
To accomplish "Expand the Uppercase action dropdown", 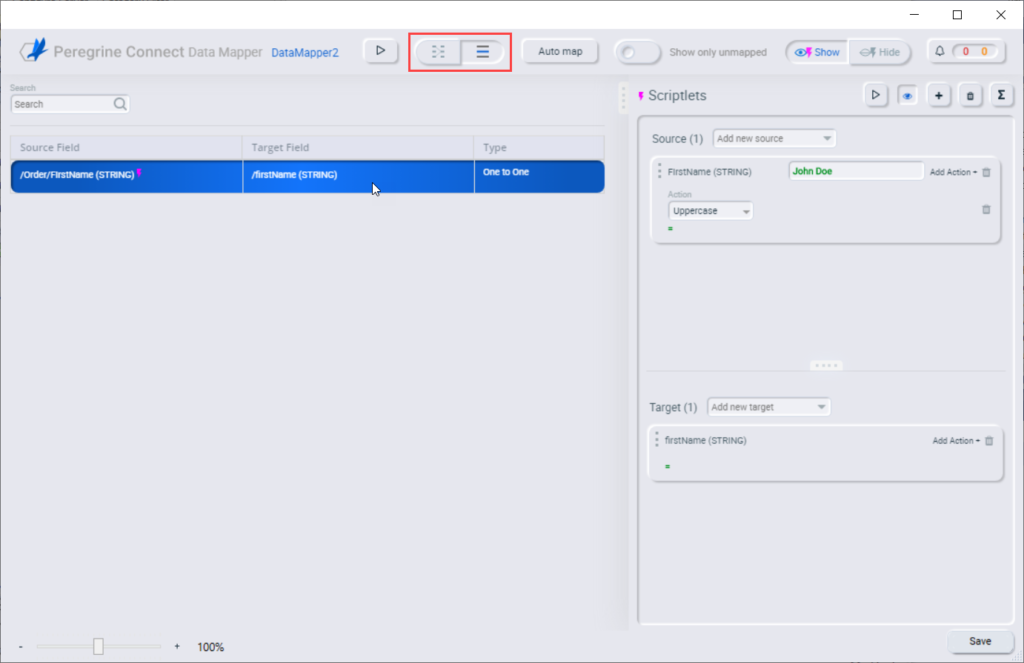I will 710,211.
